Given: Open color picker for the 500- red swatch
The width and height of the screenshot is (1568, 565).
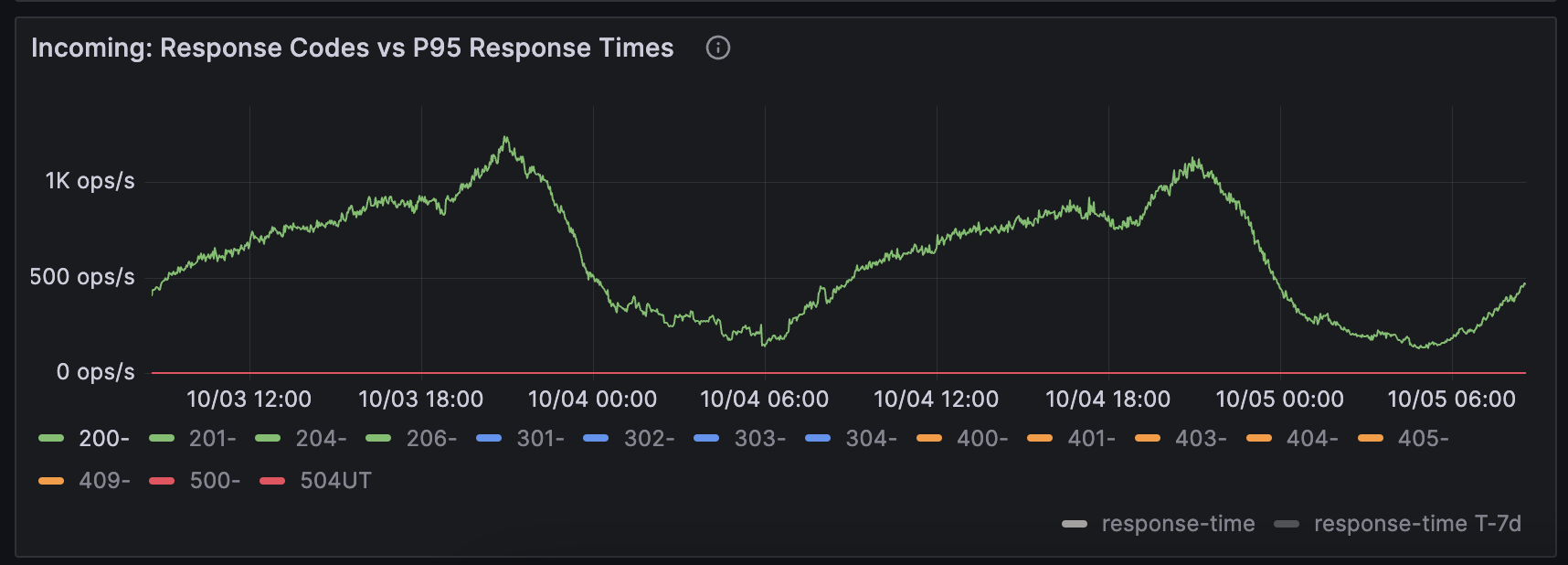Looking at the screenshot, I should click(x=162, y=481).
